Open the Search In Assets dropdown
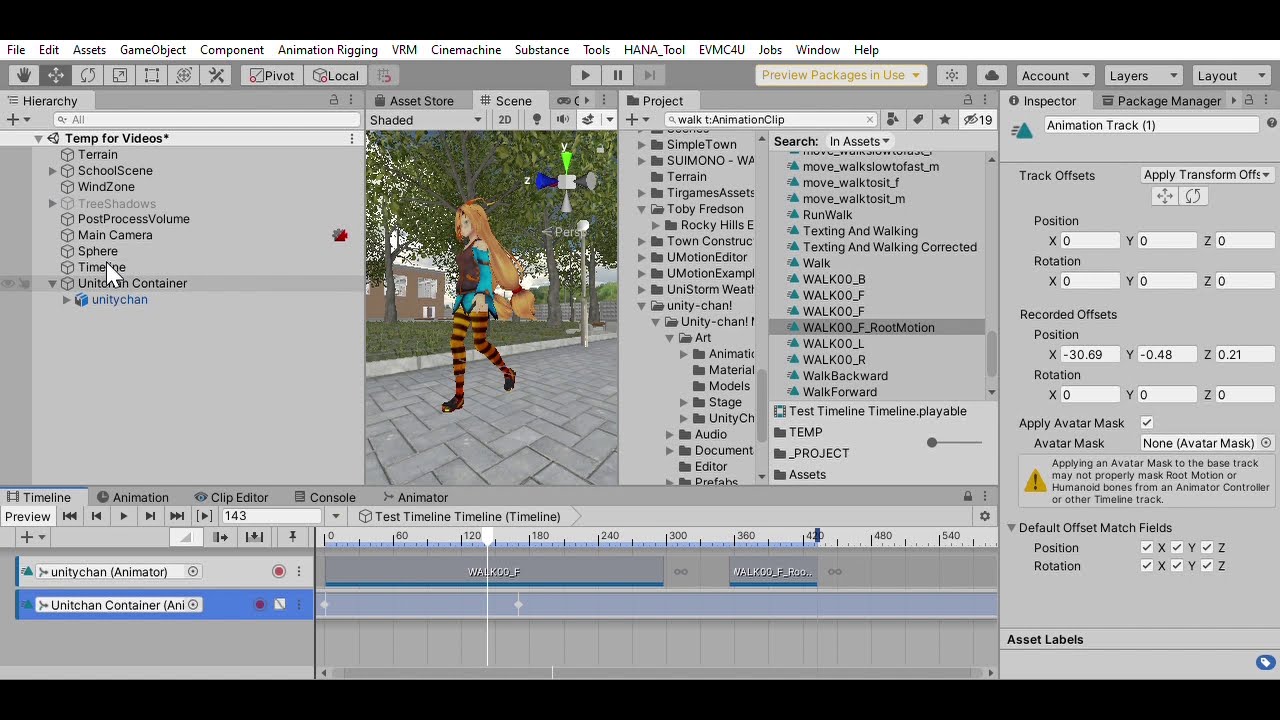 point(860,141)
